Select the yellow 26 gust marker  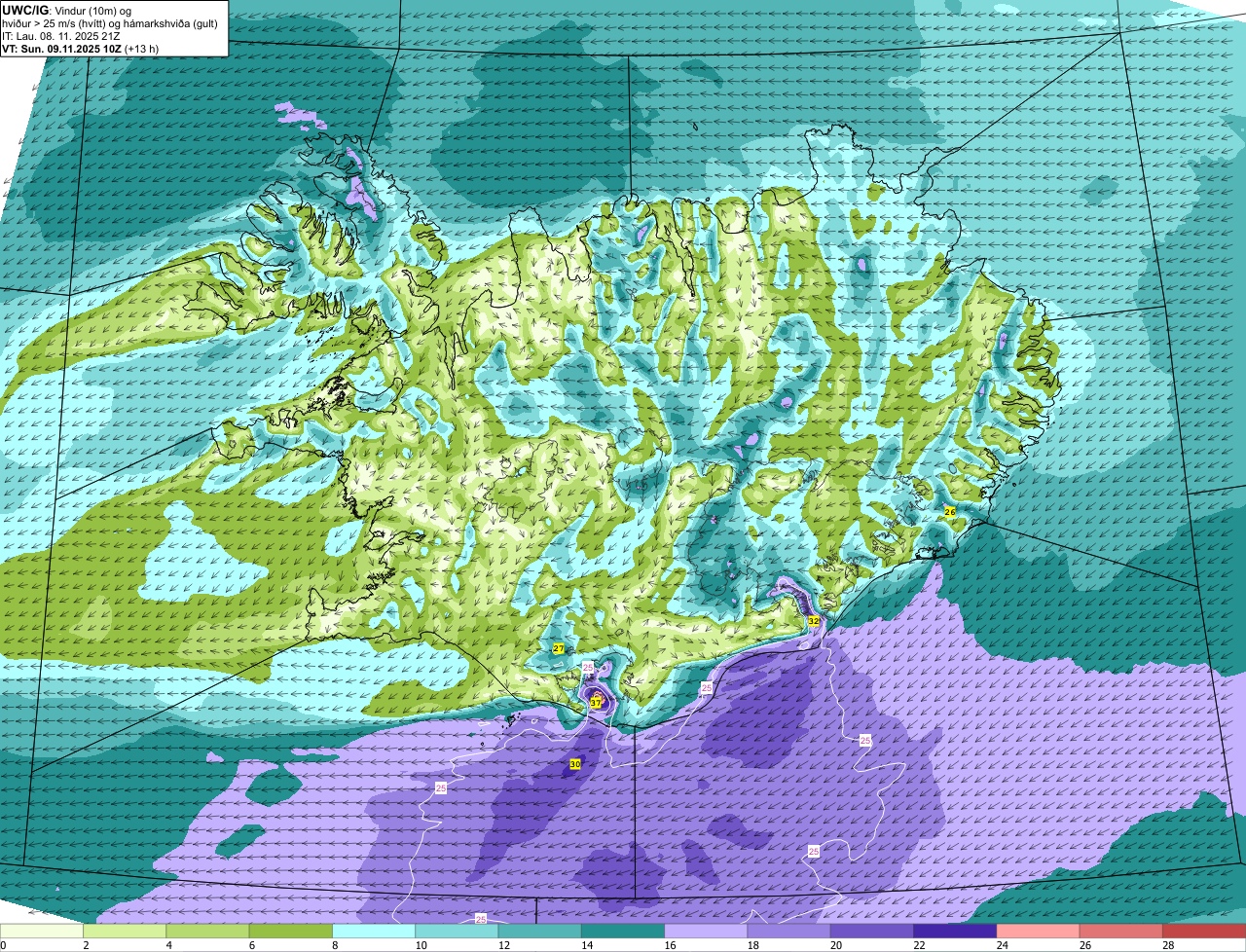coord(950,511)
